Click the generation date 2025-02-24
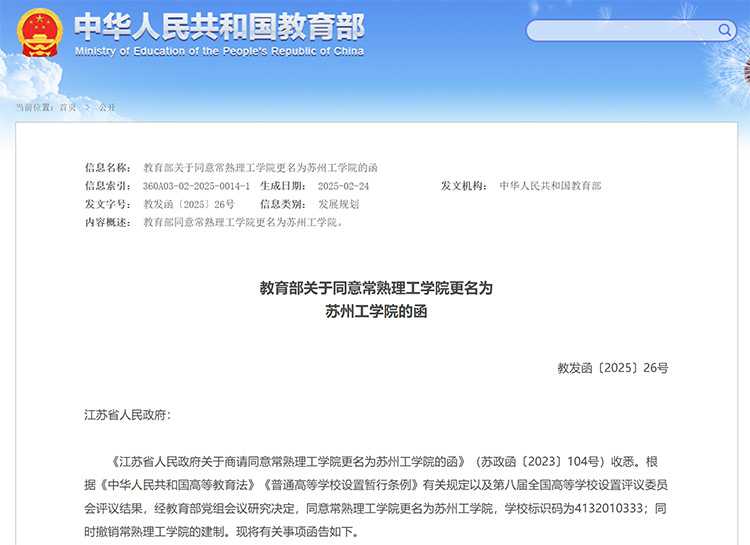The height and width of the screenshot is (545, 750). pyautogui.click(x=343, y=186)
